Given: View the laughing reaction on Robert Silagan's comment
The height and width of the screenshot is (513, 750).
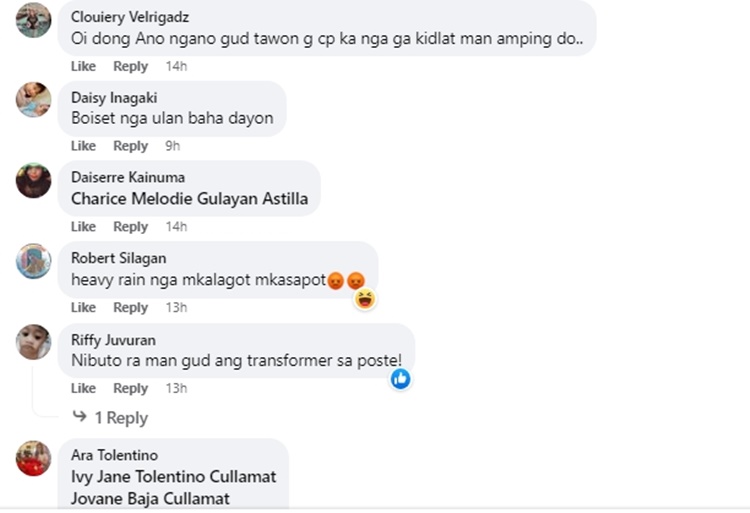Looking at the screenshot, I should click(x=365, y=298).
